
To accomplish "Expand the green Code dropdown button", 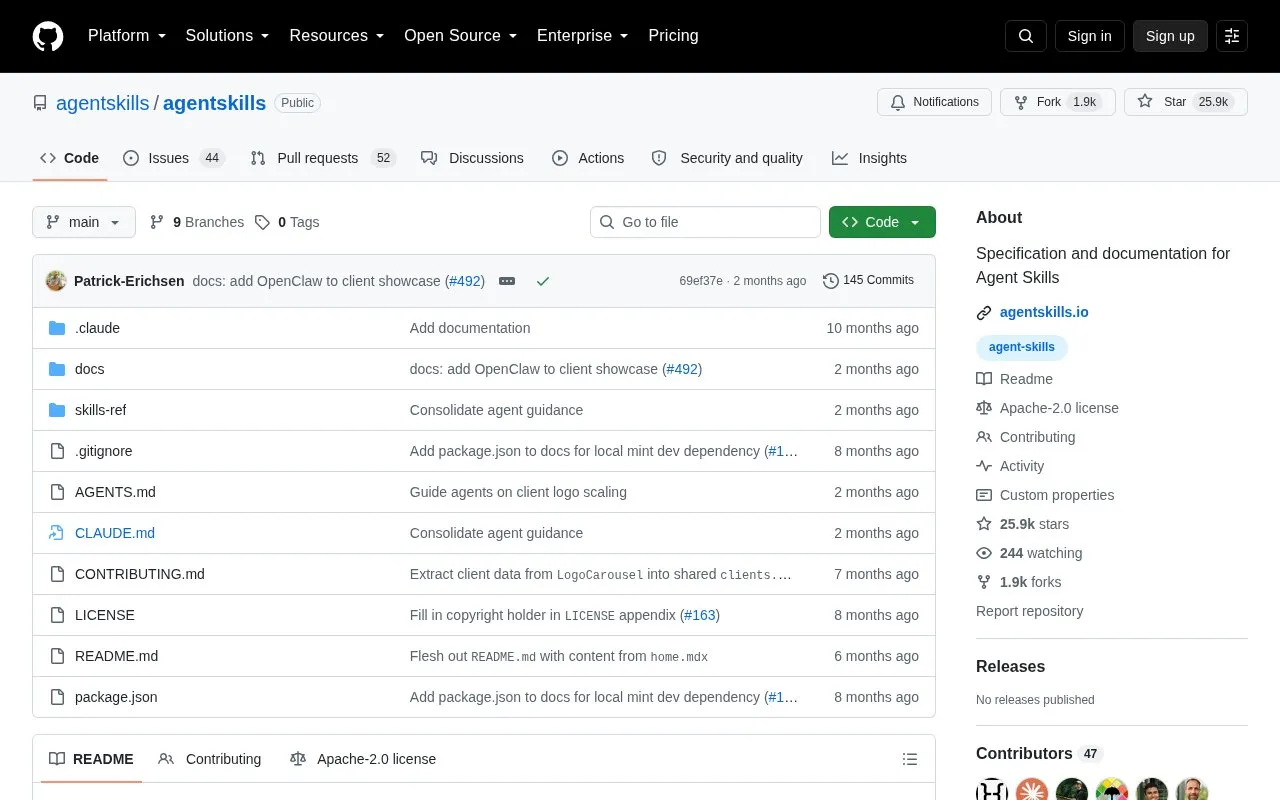I will (882, 222).
